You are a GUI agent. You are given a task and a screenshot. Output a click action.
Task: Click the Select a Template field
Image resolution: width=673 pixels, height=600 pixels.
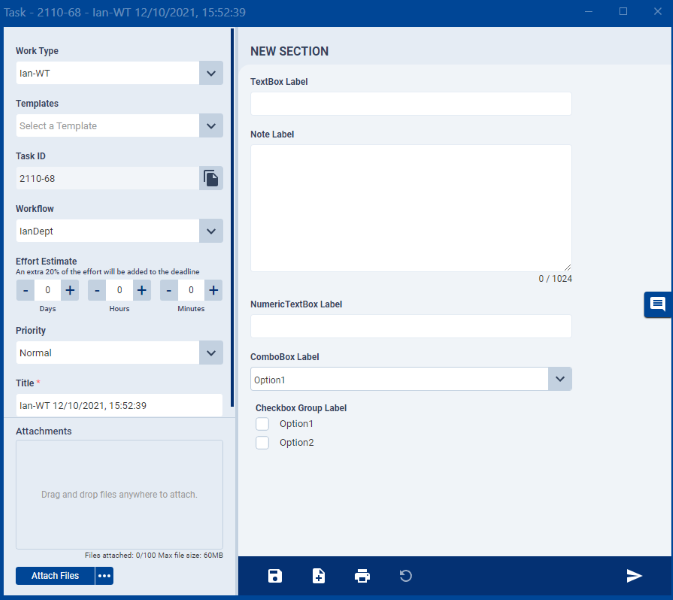tap(107, 126)
